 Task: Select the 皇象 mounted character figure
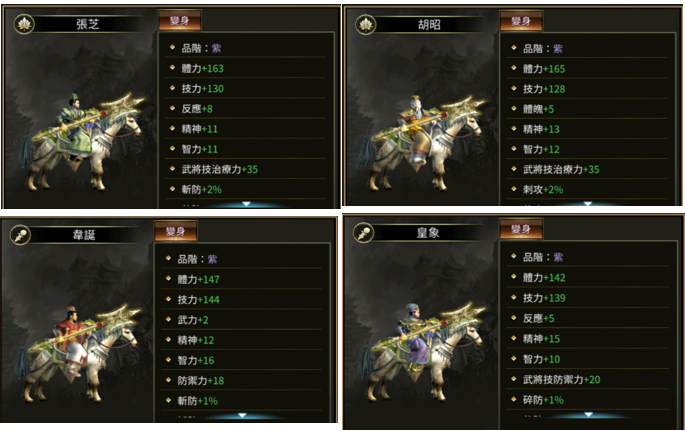pos(422,352)
